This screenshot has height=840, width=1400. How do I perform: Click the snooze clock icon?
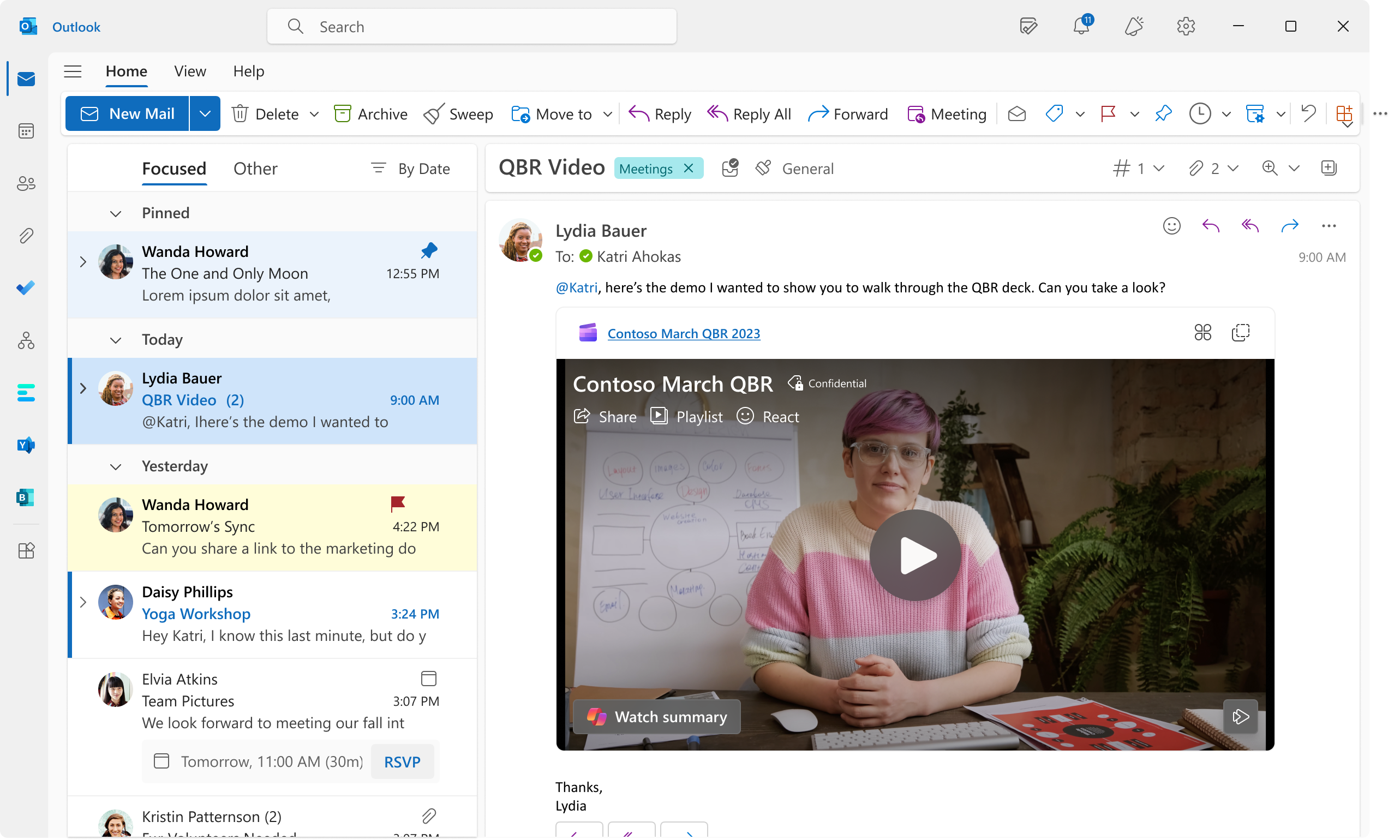tap(1200, 114)
